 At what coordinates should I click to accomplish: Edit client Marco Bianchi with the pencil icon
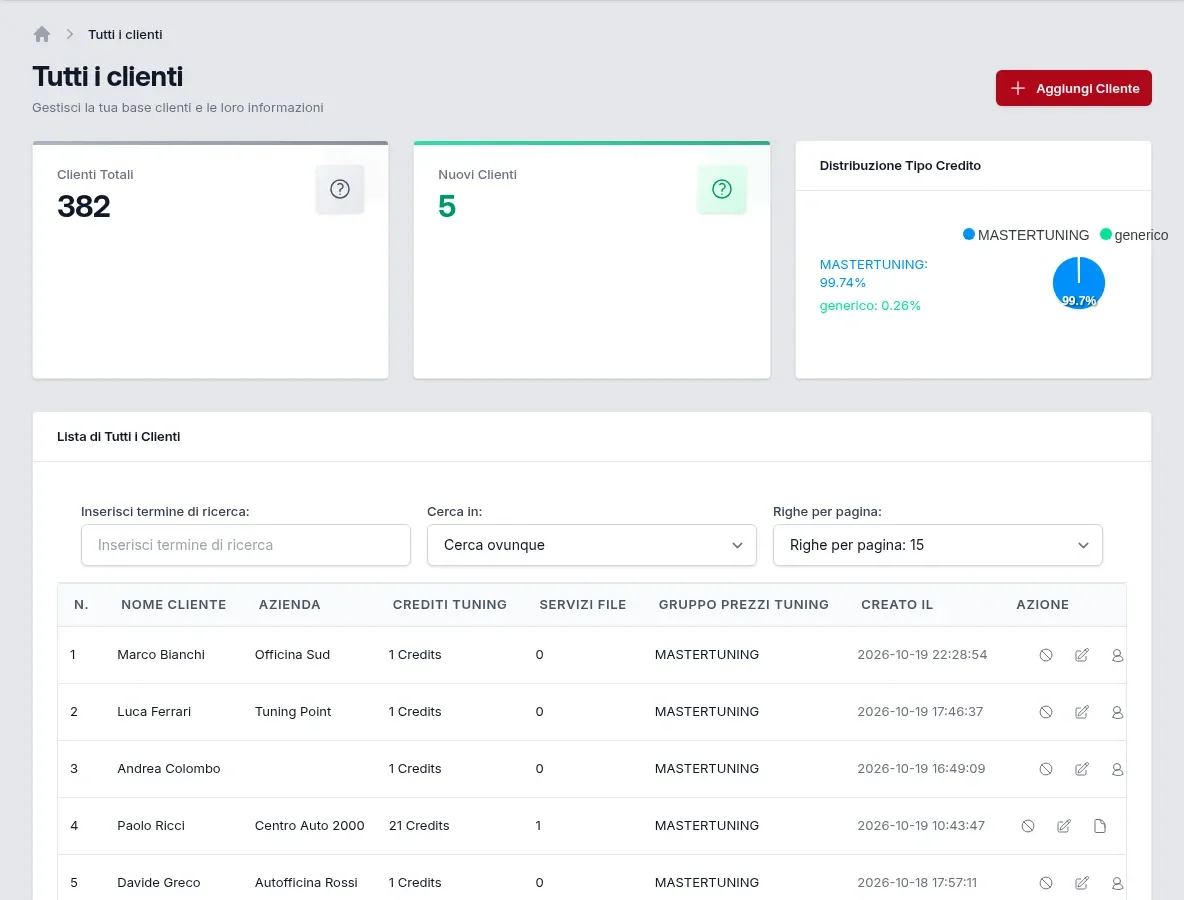point(1082,655)
